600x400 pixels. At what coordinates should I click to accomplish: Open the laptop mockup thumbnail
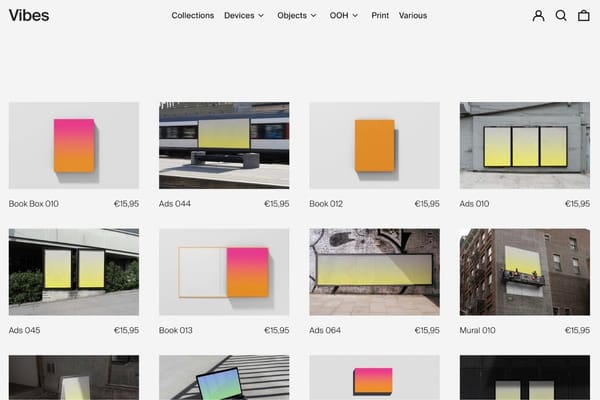pos(224,378)
